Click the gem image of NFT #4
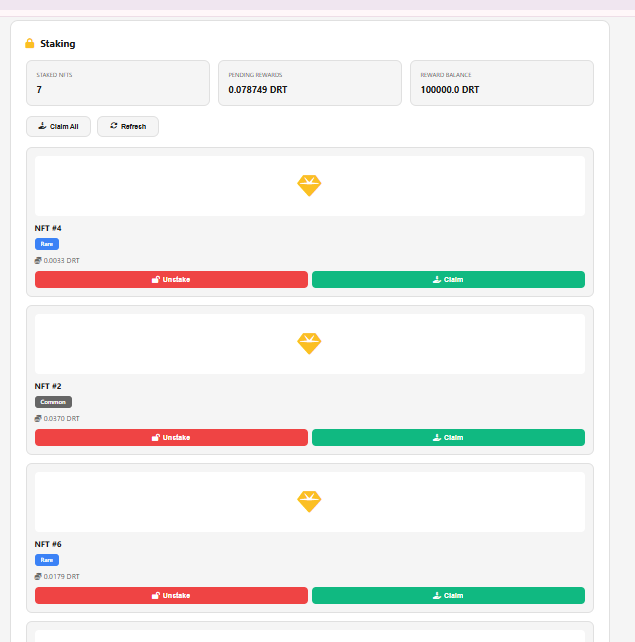This screenshot has height=642, width=635. point(309,185)
